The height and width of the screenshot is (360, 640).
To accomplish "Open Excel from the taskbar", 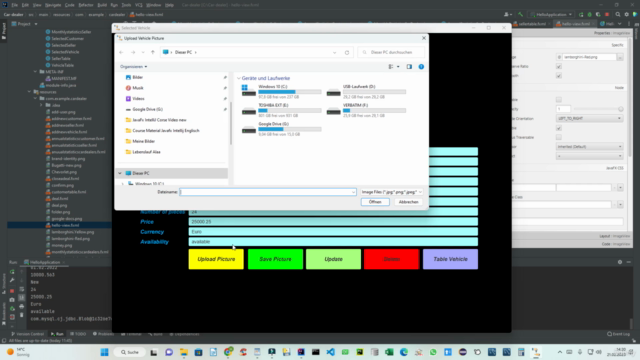I will point(389,352).
